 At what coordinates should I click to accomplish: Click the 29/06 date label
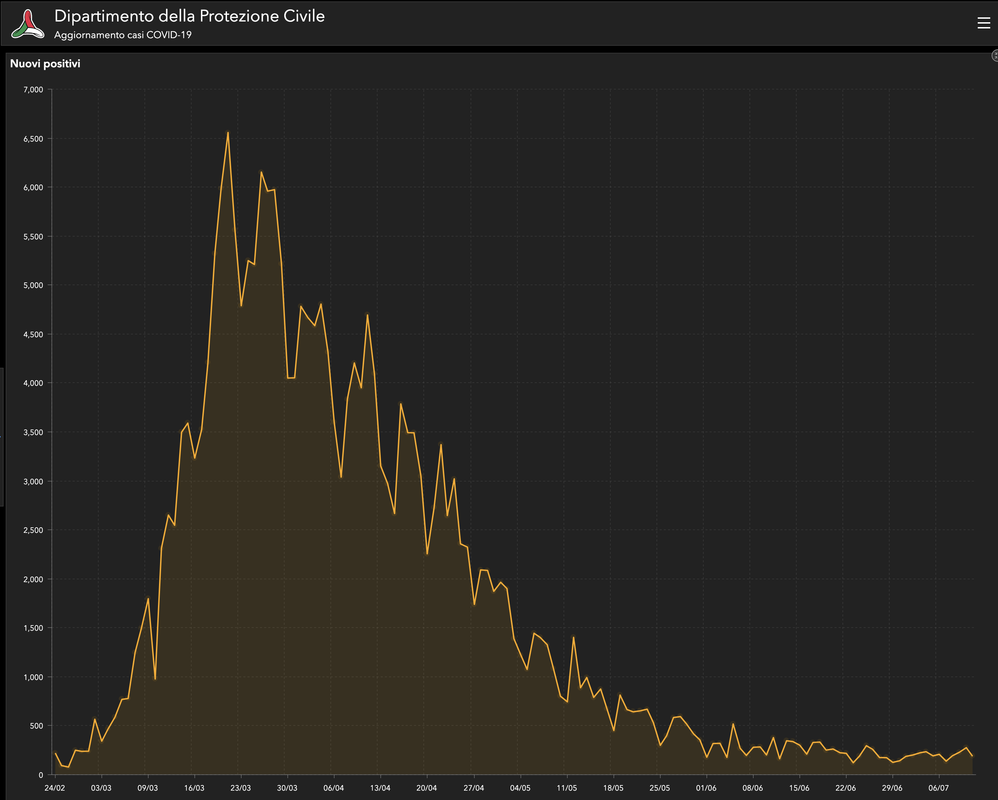tap(892, 788)
